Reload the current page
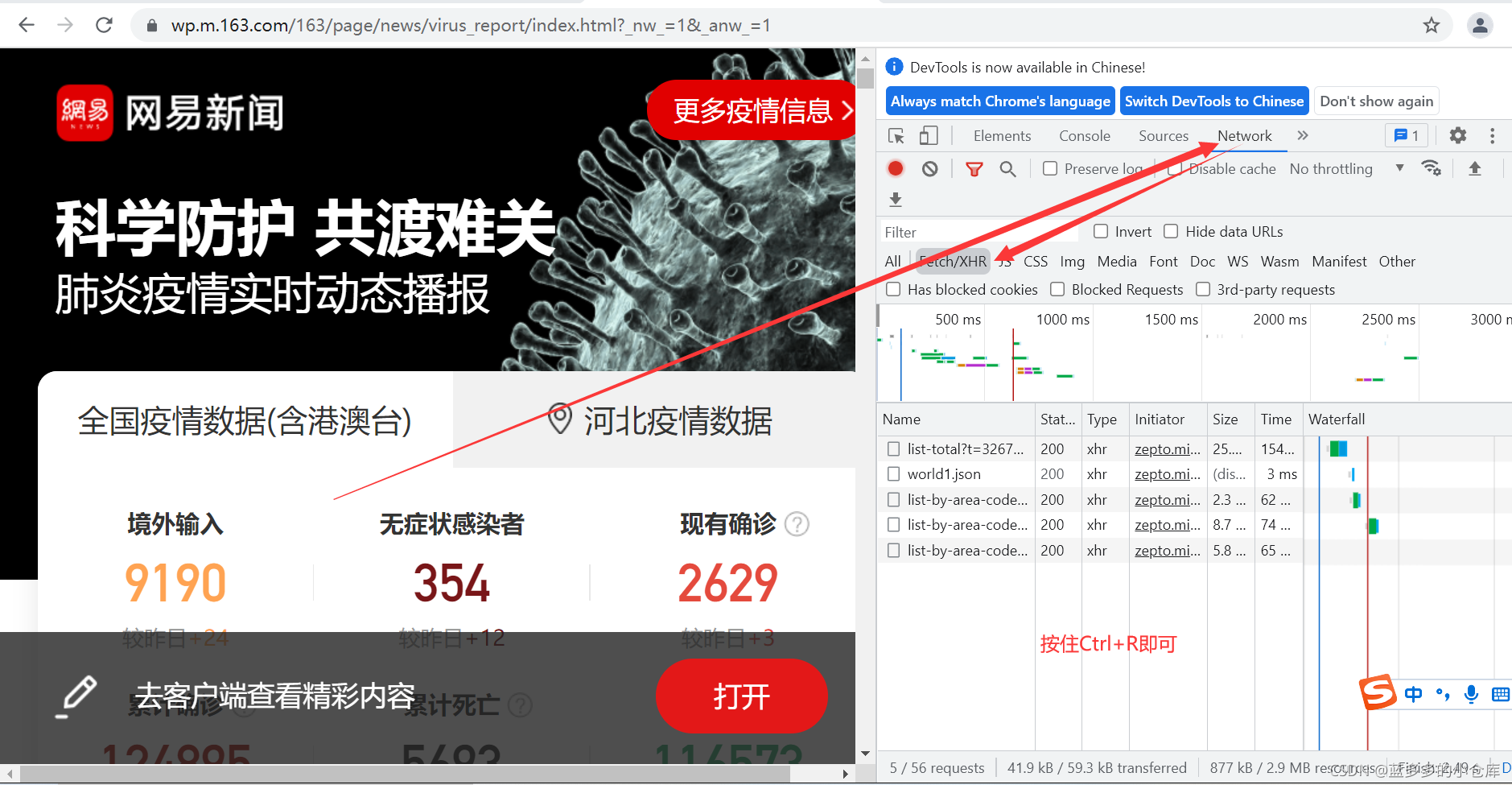Screen dimensions: 1512x785 pyautogui.click(x=104, y=25)
